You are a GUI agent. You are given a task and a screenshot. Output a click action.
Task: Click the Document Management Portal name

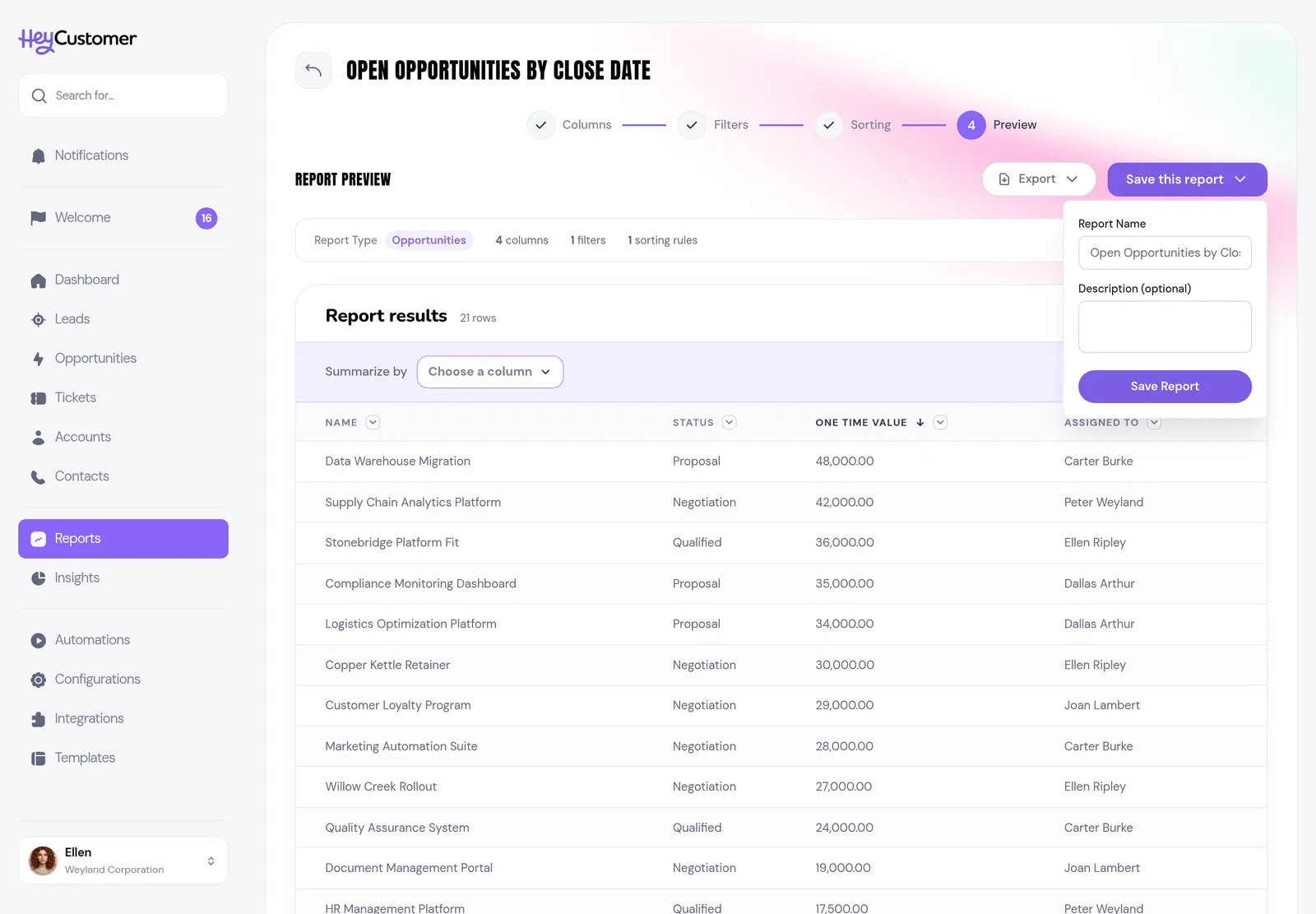tap(409, 869)
